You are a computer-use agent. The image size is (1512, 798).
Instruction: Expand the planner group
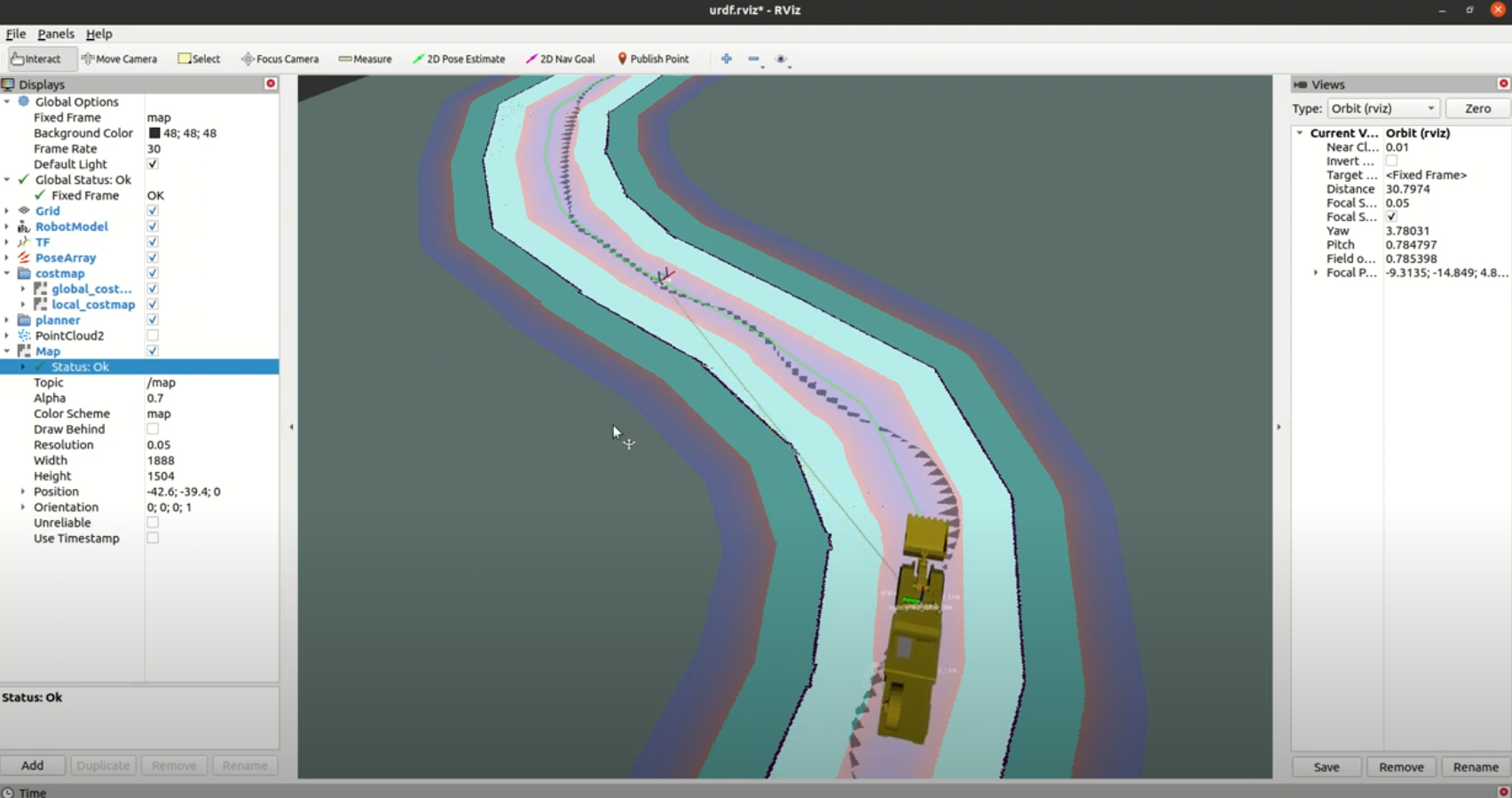pyautogui.click(x=7, y=320)
